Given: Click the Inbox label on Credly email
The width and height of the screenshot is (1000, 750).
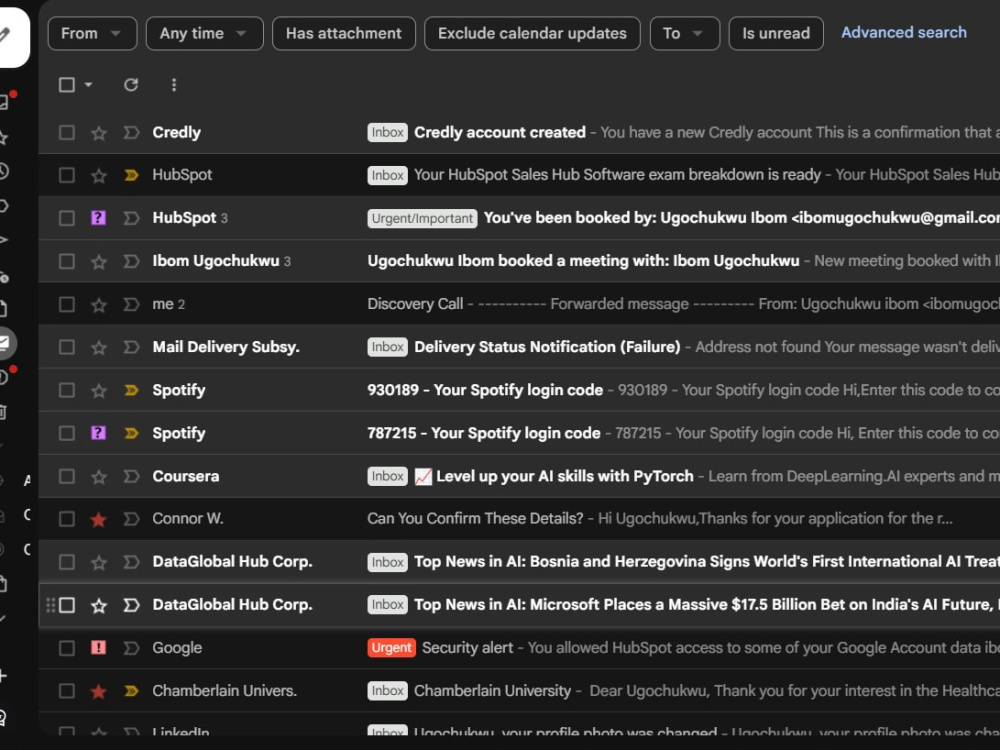Looking at the screenshot, I should coord(387,133).
